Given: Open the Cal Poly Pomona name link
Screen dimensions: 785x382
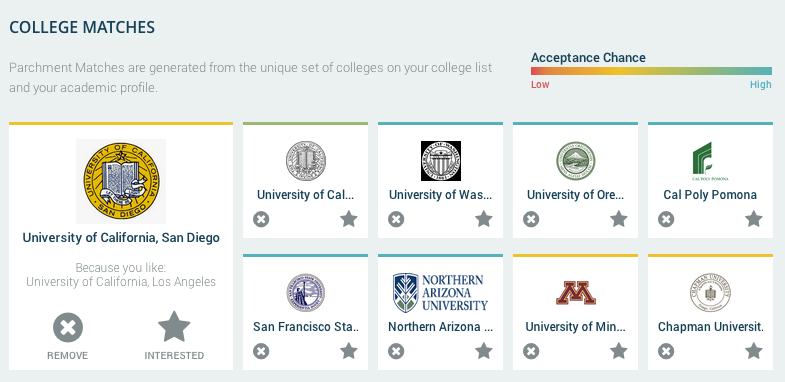Looking at the screenshot, I should pyautogui.click(x=710, y=195).
